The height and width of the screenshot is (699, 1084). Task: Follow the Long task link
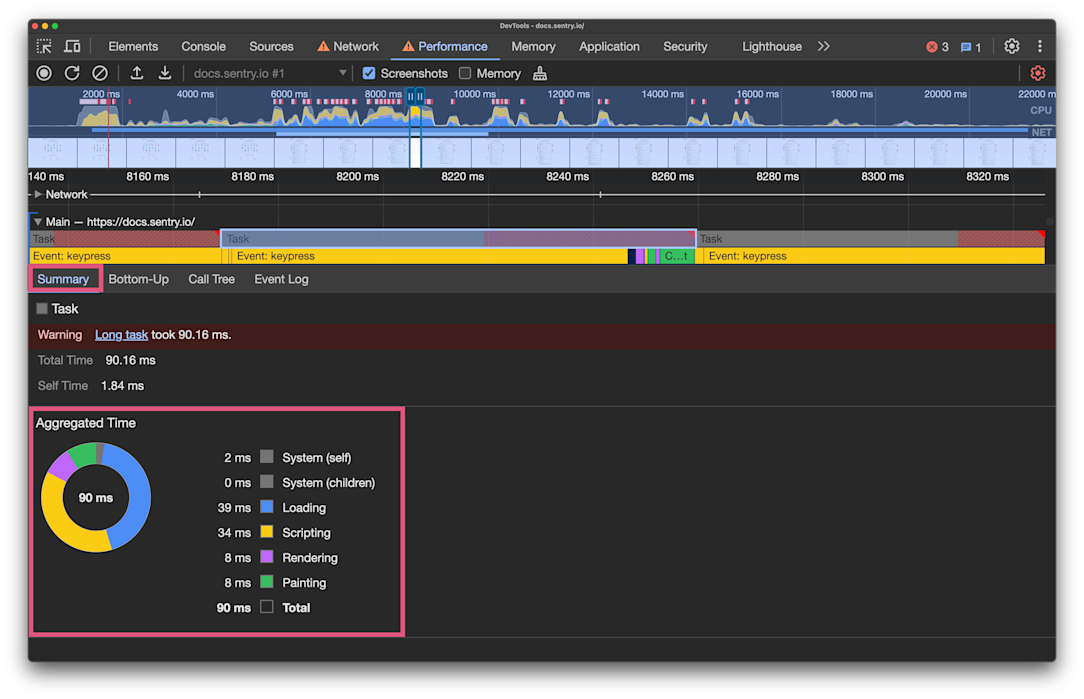[121, 335]
